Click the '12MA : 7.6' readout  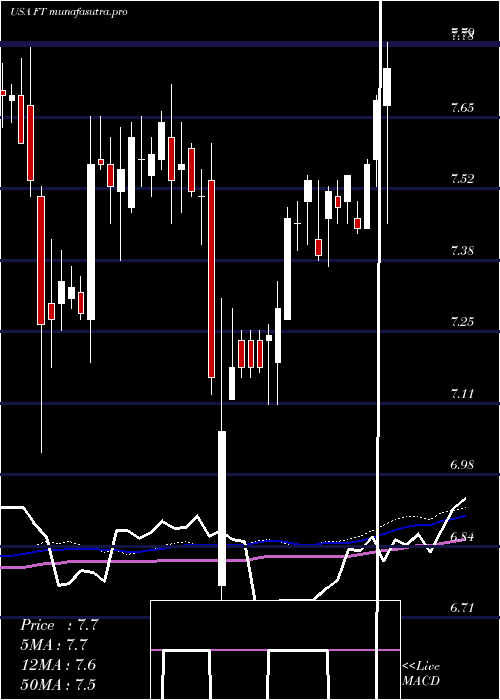pyautogui.click(x=58, y=665)
